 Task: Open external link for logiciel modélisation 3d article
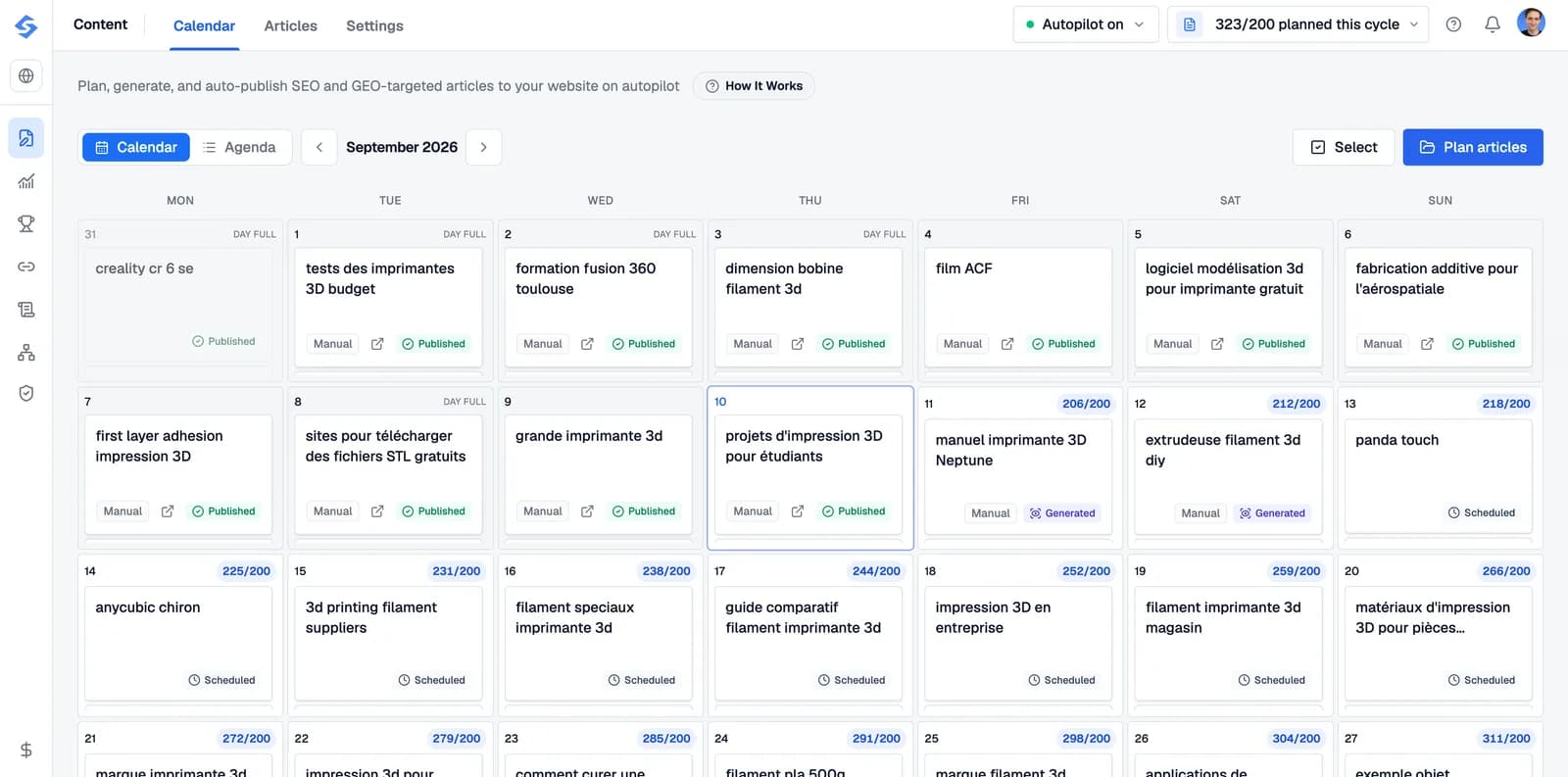1217,344
